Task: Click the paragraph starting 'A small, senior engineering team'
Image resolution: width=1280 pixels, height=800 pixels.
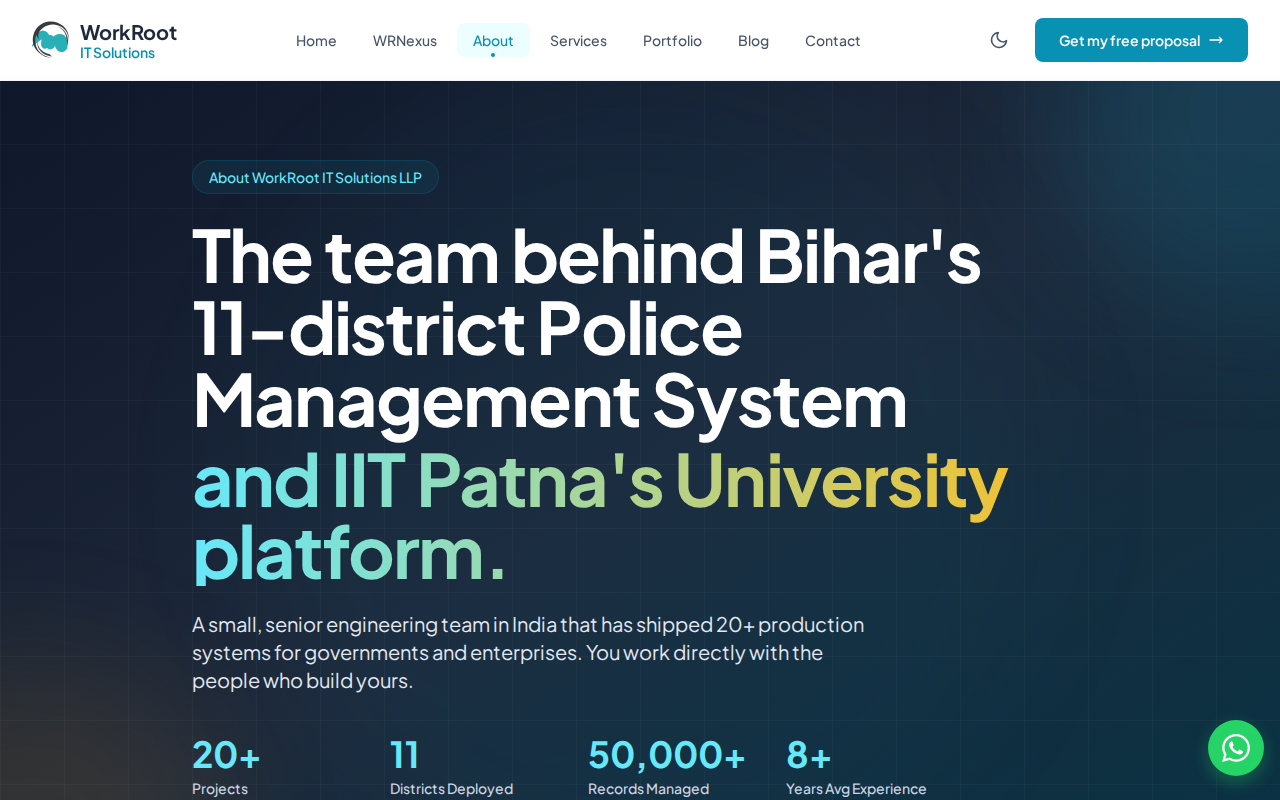Action: [528, 653]
